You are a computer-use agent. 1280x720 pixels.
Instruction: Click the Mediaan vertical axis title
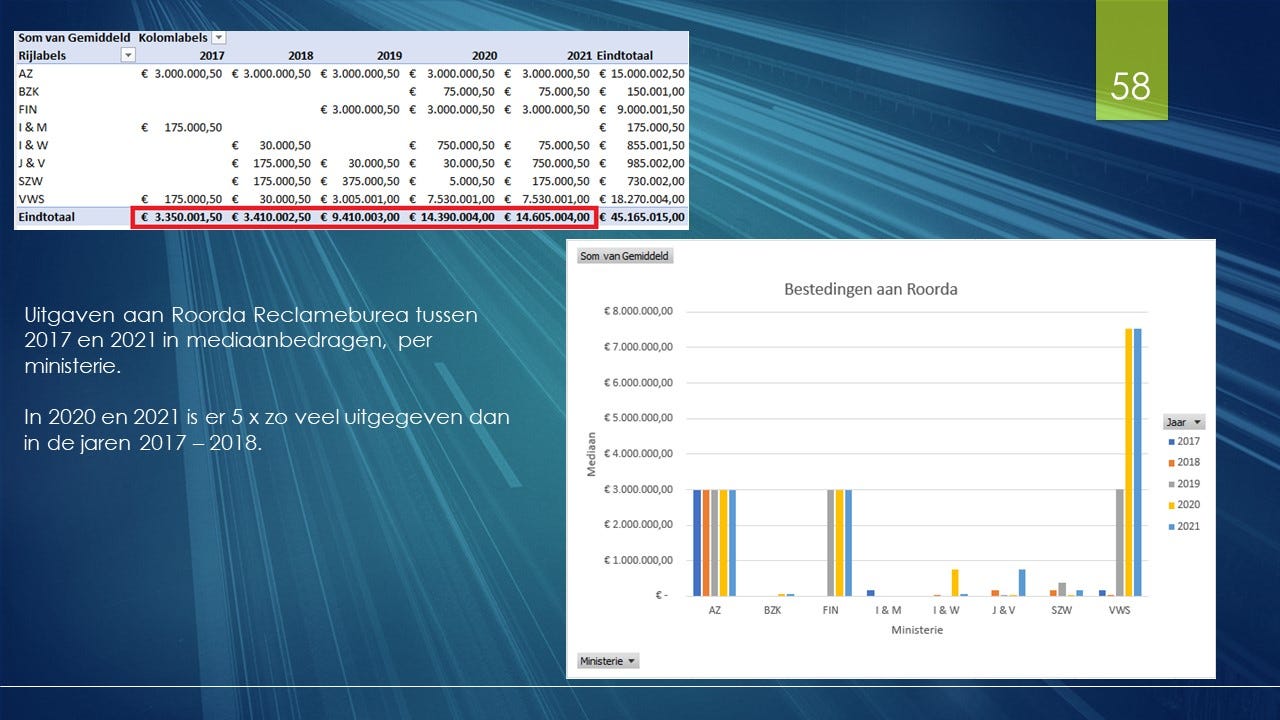[x=591, y=452]
